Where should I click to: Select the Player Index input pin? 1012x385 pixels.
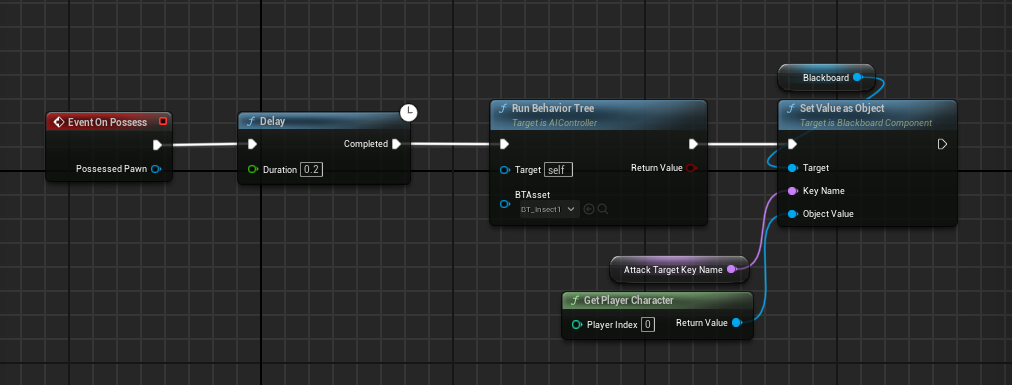click(x=577, y=324)
